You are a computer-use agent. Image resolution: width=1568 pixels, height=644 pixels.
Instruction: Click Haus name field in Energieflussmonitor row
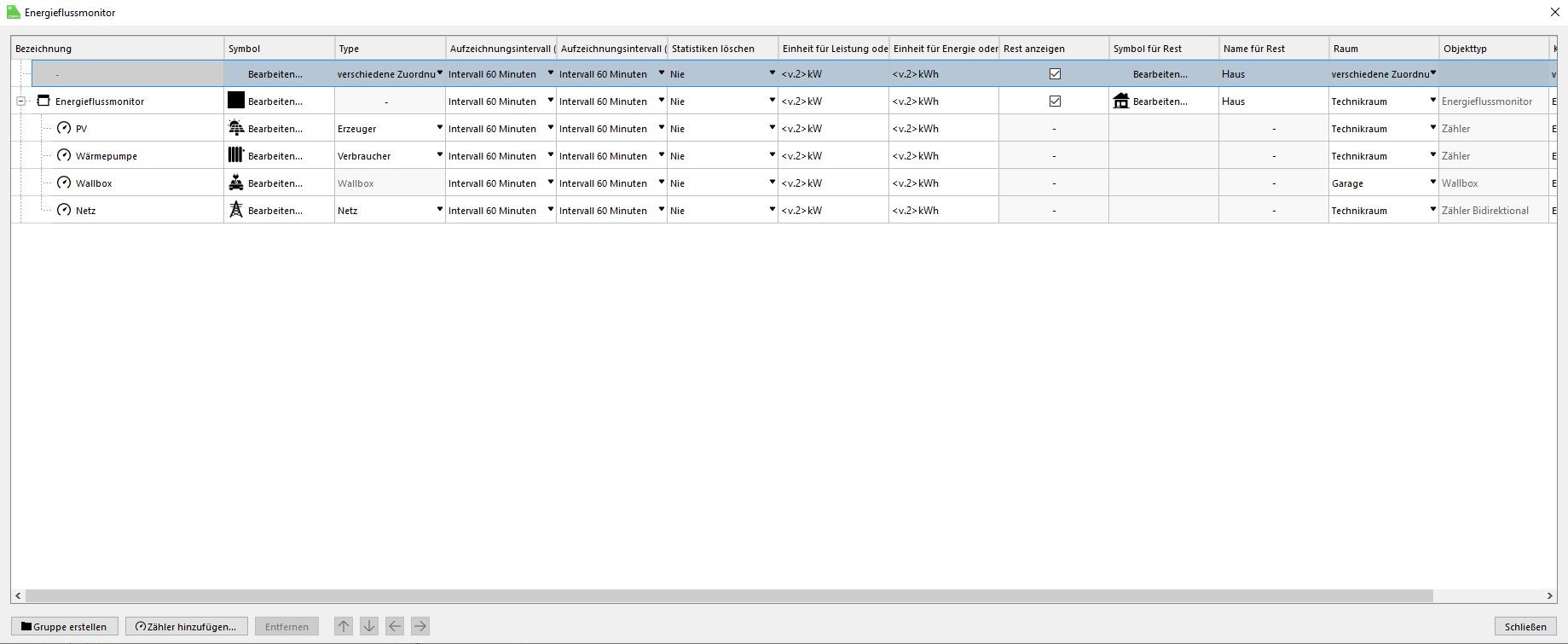pos(1274,102)
